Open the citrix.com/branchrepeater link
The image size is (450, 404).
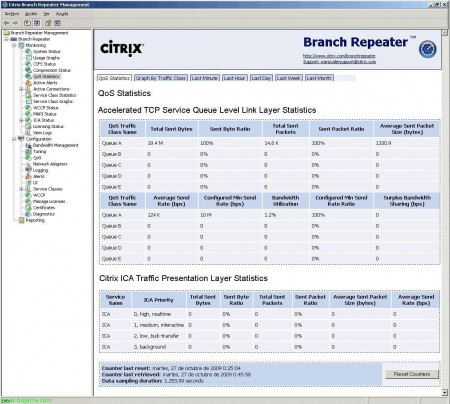pos(339,56)
